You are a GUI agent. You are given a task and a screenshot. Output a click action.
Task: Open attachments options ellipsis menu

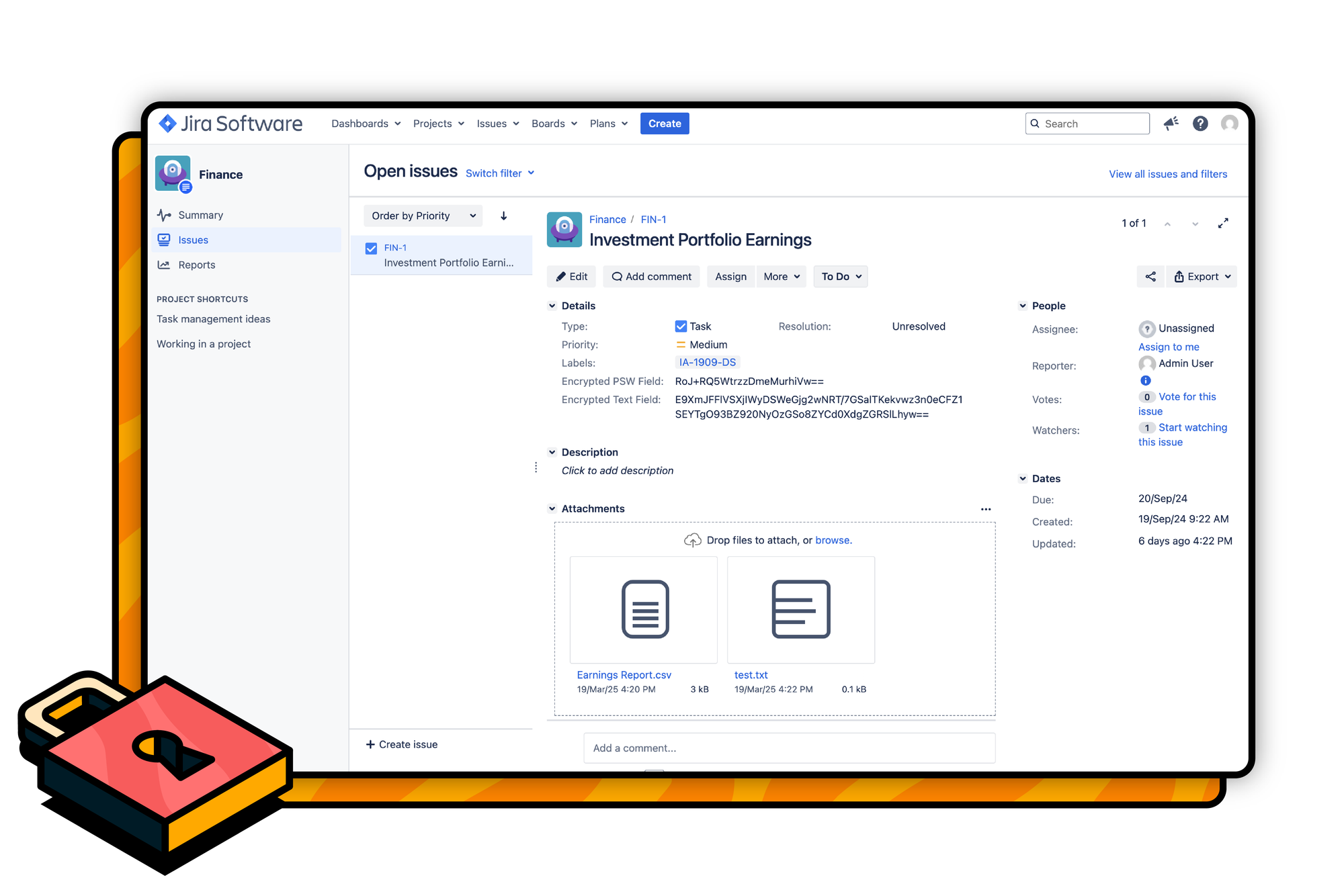[986, 509]
